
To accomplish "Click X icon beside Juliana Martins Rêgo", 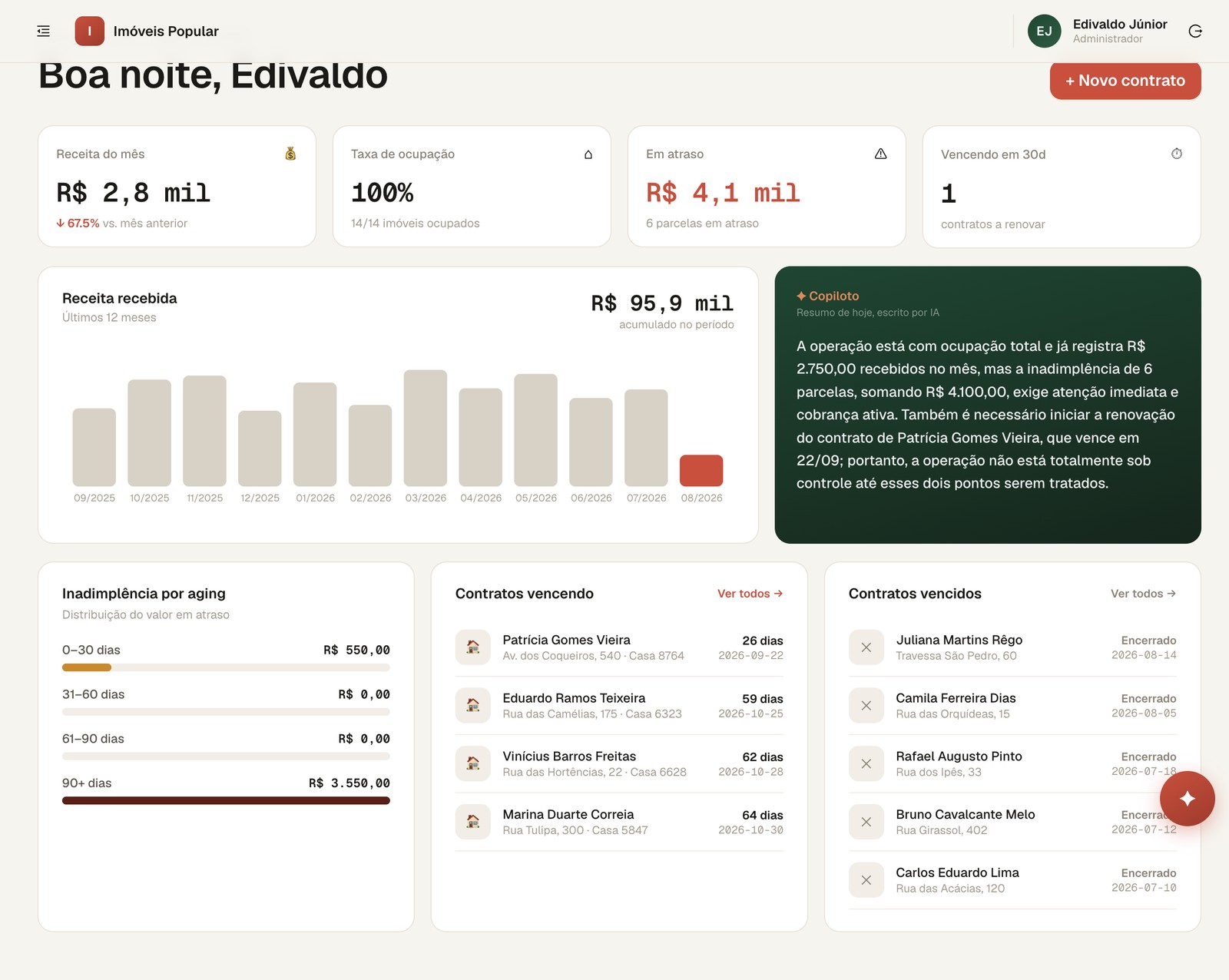I will point(866,647).
